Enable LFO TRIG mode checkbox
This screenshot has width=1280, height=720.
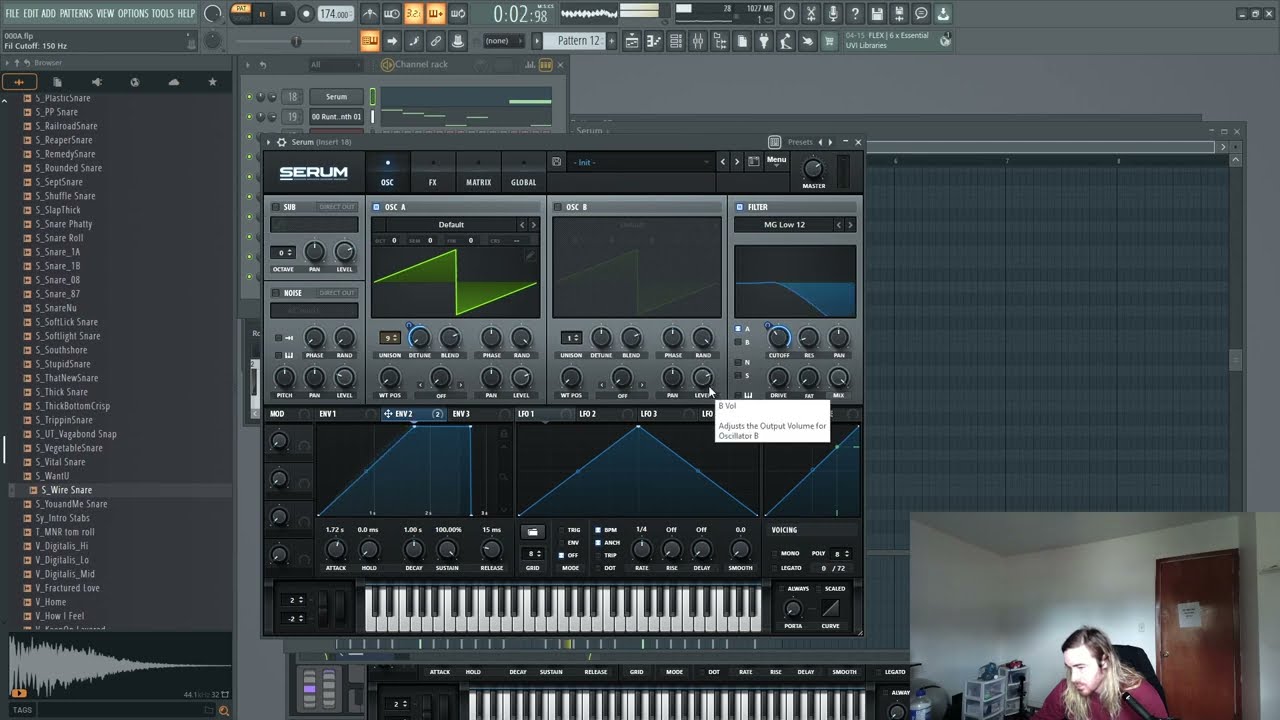[562, 530]
